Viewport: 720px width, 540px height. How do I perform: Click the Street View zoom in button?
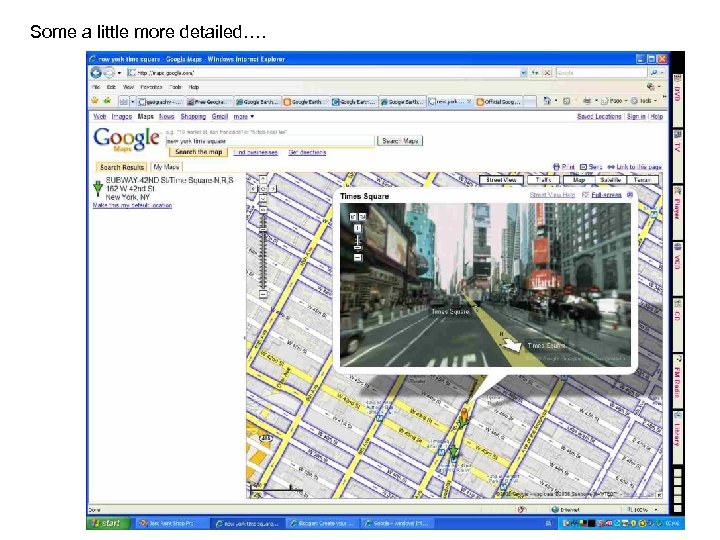pyautogui.click(x=358, y=228)
